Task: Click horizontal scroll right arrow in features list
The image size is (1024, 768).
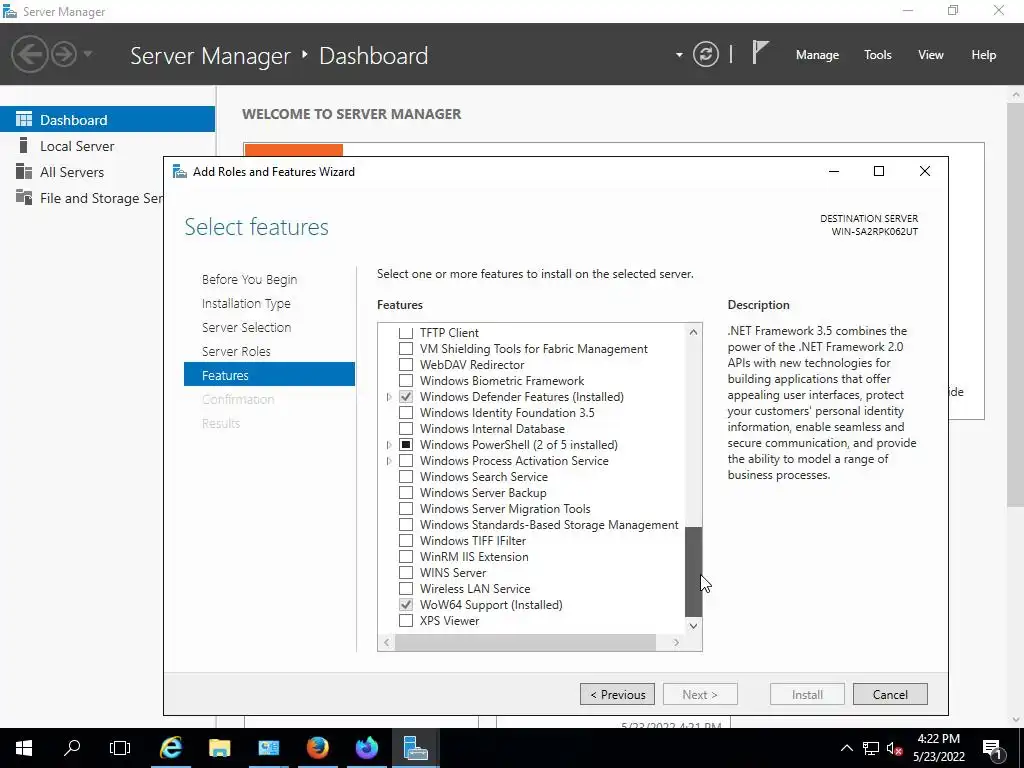Action: point(677,643)
